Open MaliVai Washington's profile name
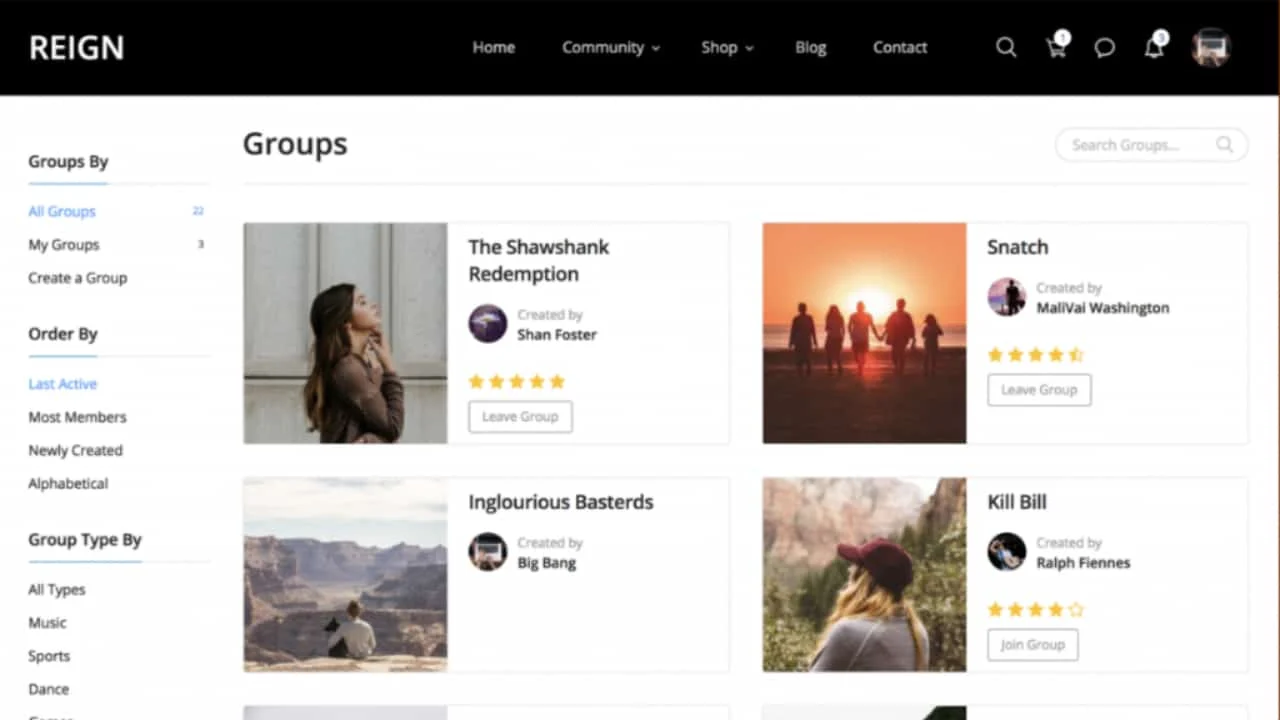 [x=1103, y=308]
